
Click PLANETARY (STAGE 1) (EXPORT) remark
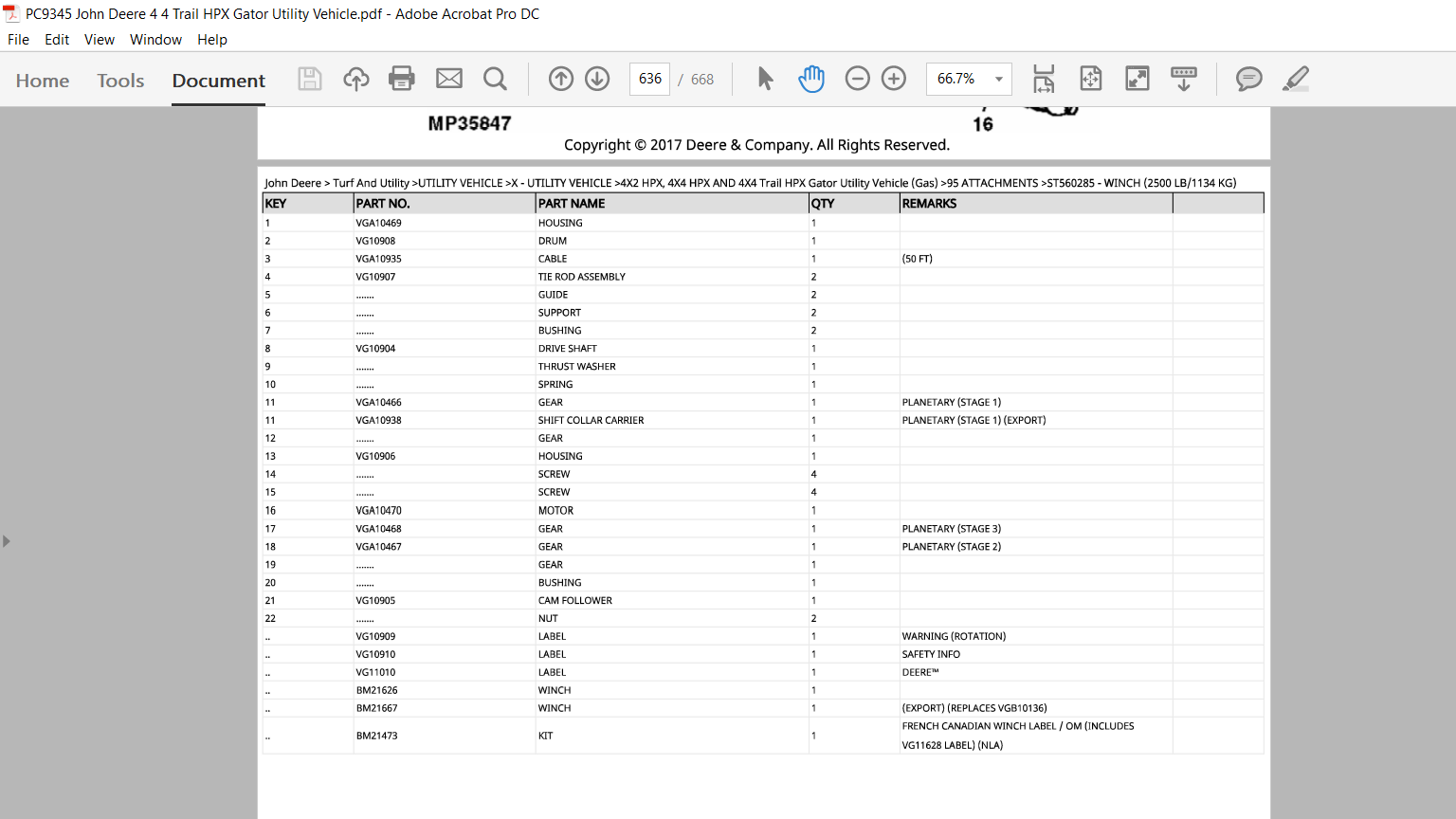tap(974, 420)
